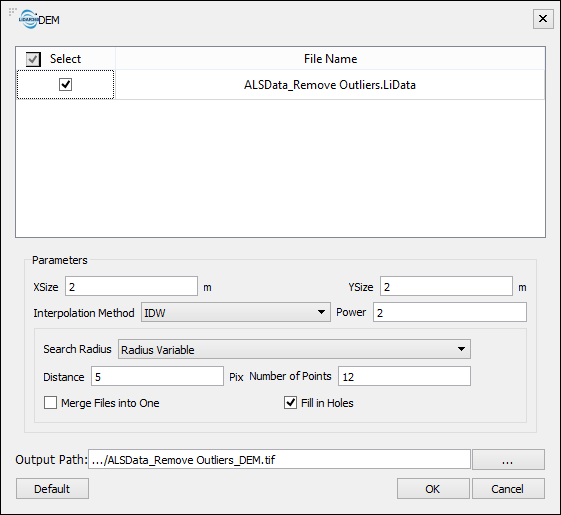Uncheck ALSData_Remove Outliers.LiData file checkbox
This screenshot has width=561, height=515.
tap(65, 85)
